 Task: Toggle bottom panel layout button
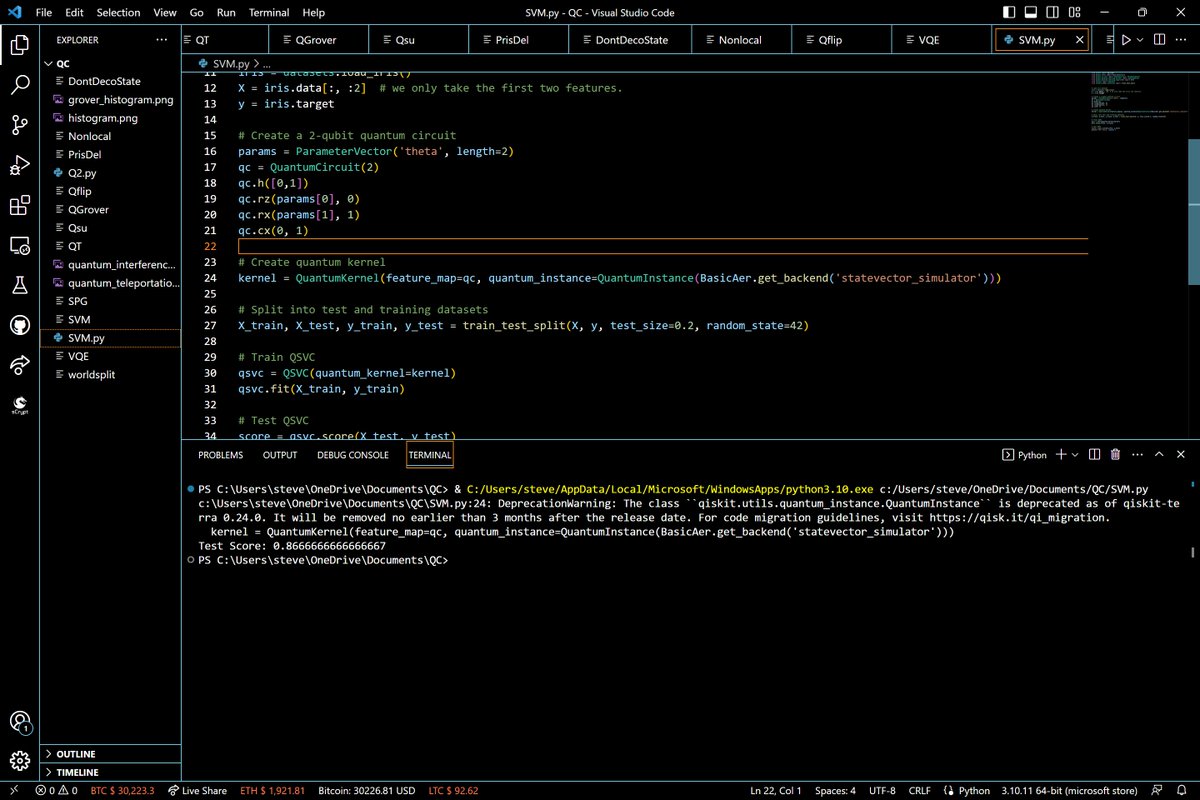pyautogui.click(x=1031, y=13)
